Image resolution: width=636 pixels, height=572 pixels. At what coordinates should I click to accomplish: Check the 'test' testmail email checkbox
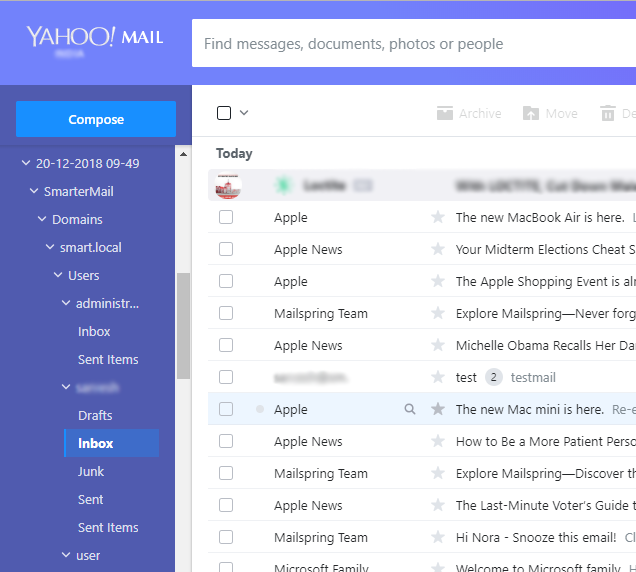pyautogui.click(x=226, y=377)
